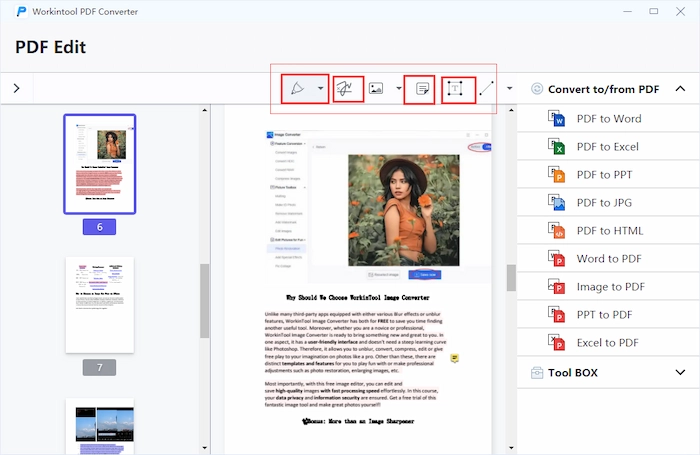The image size is (700, 455).
Task: Expand the Tool BOX section
Action: 680,372
